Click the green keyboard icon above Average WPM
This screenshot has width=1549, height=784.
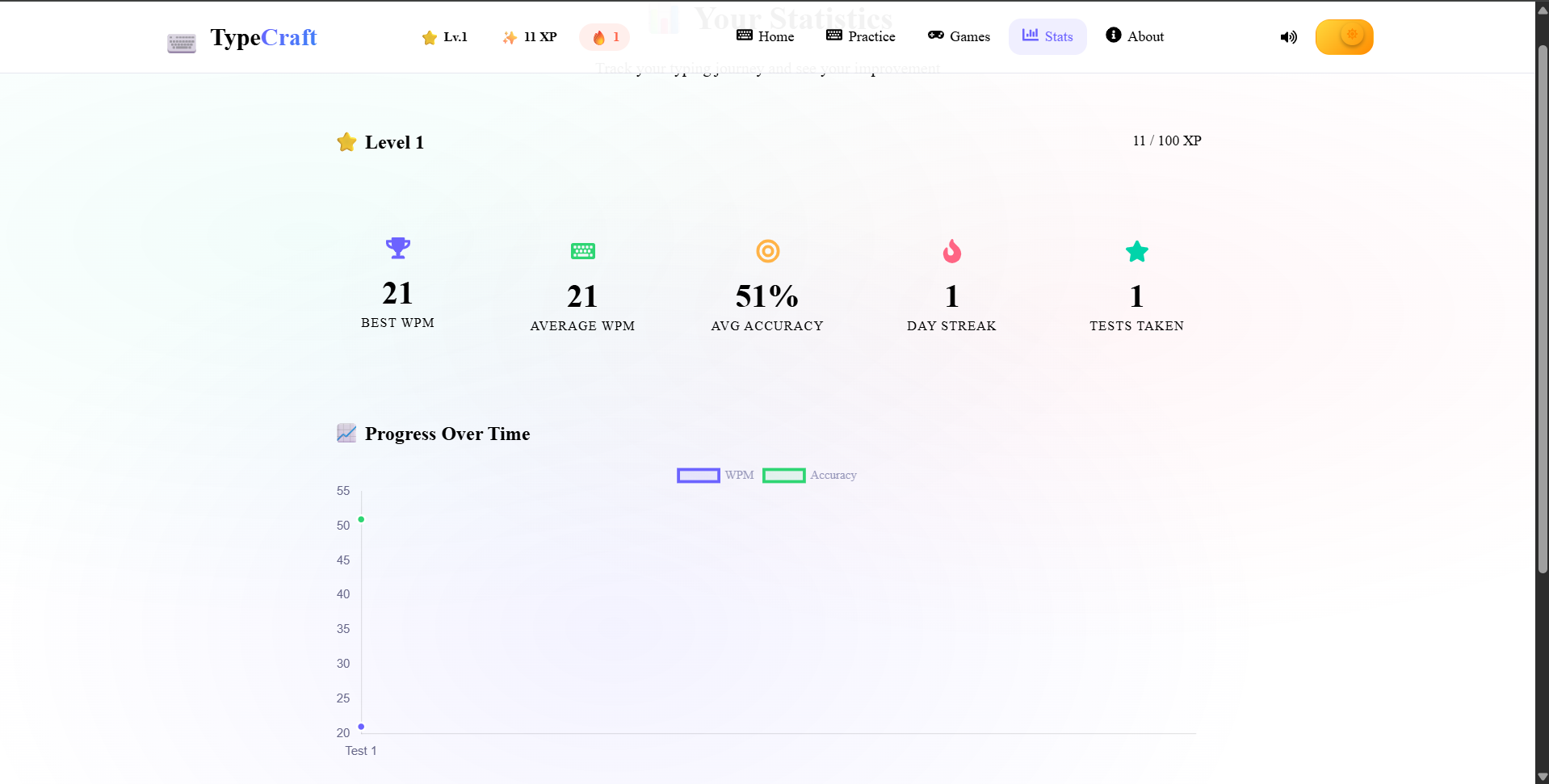tap(583, 251)
